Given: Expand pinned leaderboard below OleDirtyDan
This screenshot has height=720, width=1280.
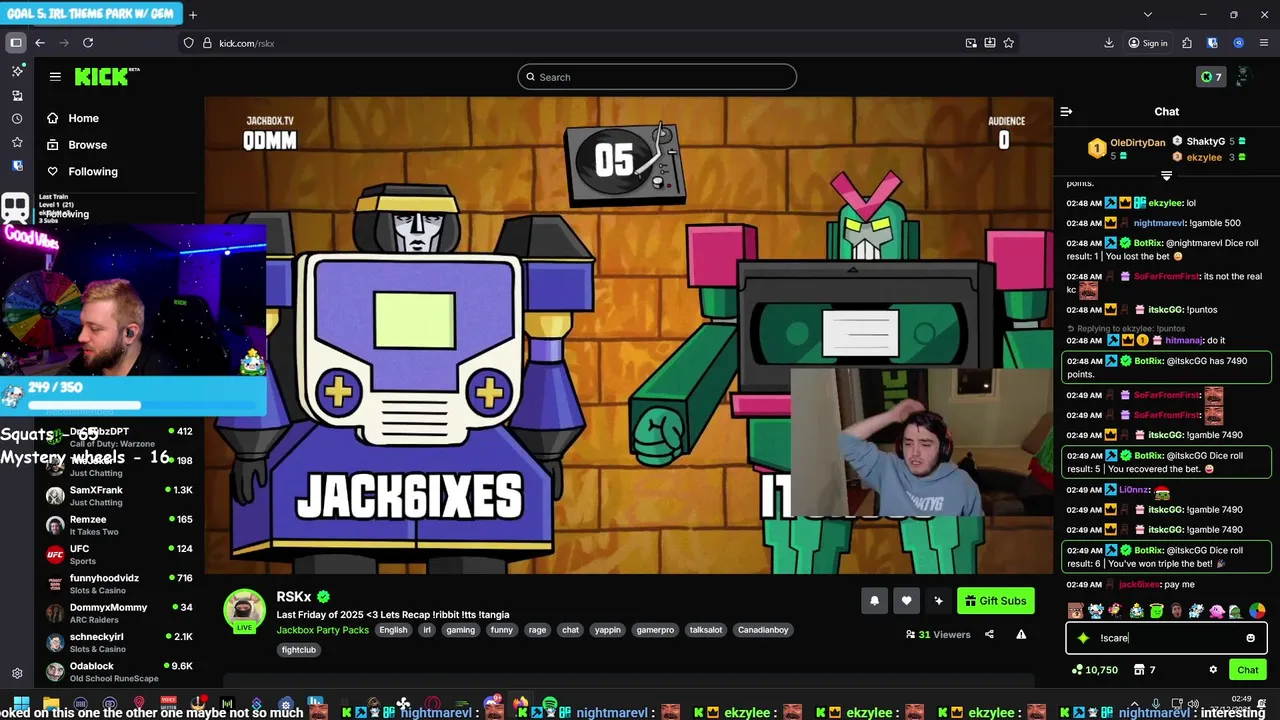Looking at the screenshot, I should click(1166, 175).
